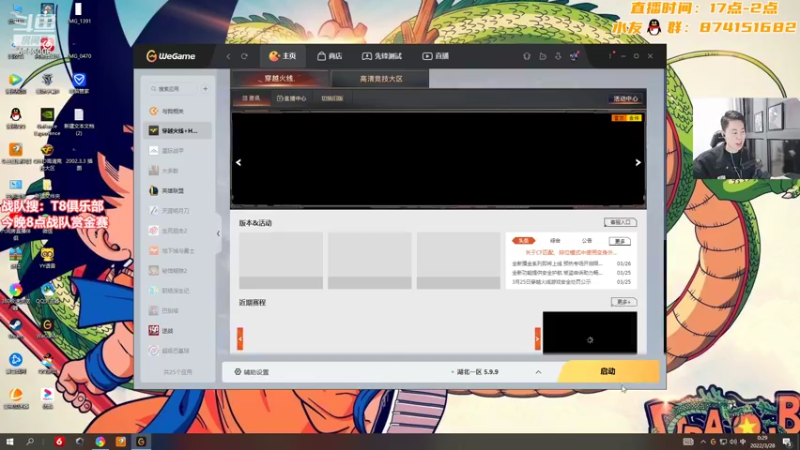Show previous banner slide with left arrow

(238, 162)
